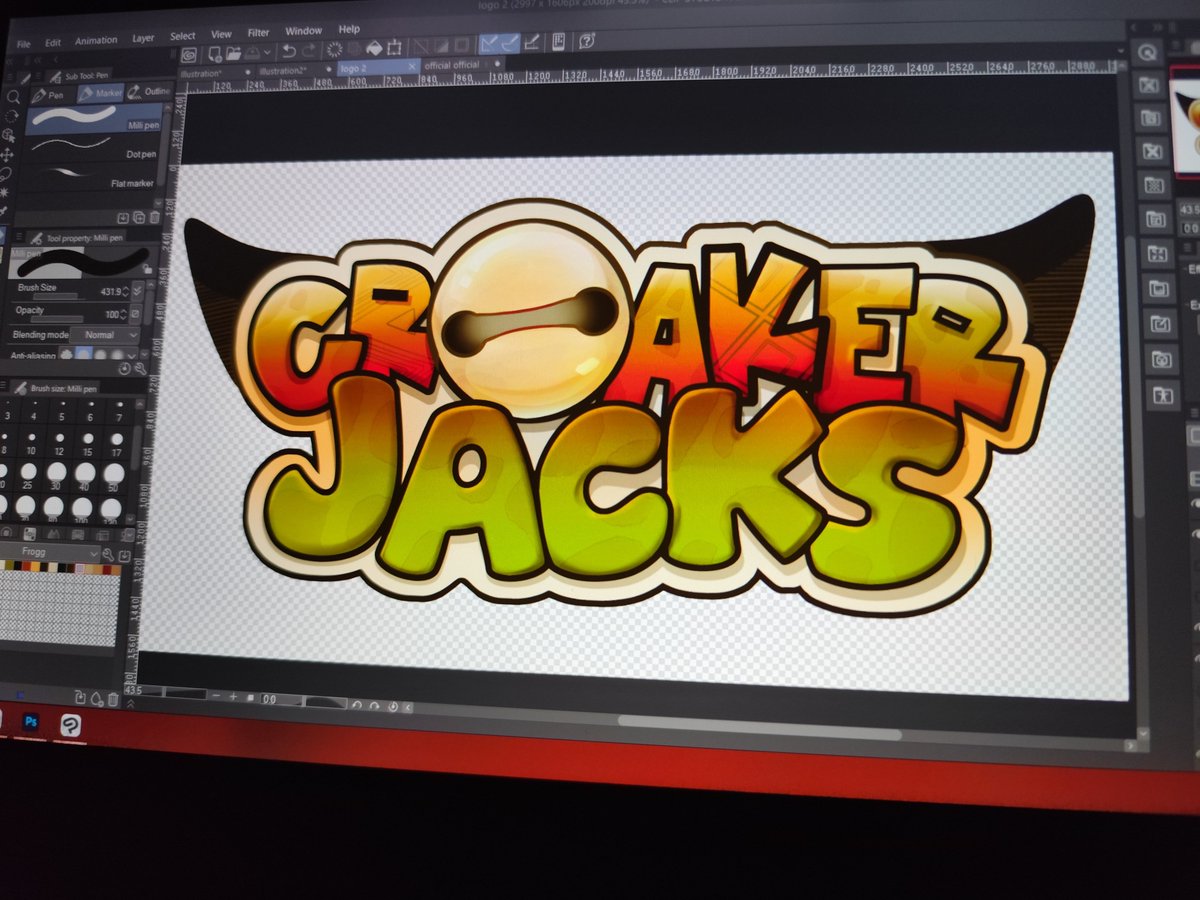Adjust the Opacity slider
This screenshot has width=1200, height=900.
pyautogui.click(x=56, y=319)
